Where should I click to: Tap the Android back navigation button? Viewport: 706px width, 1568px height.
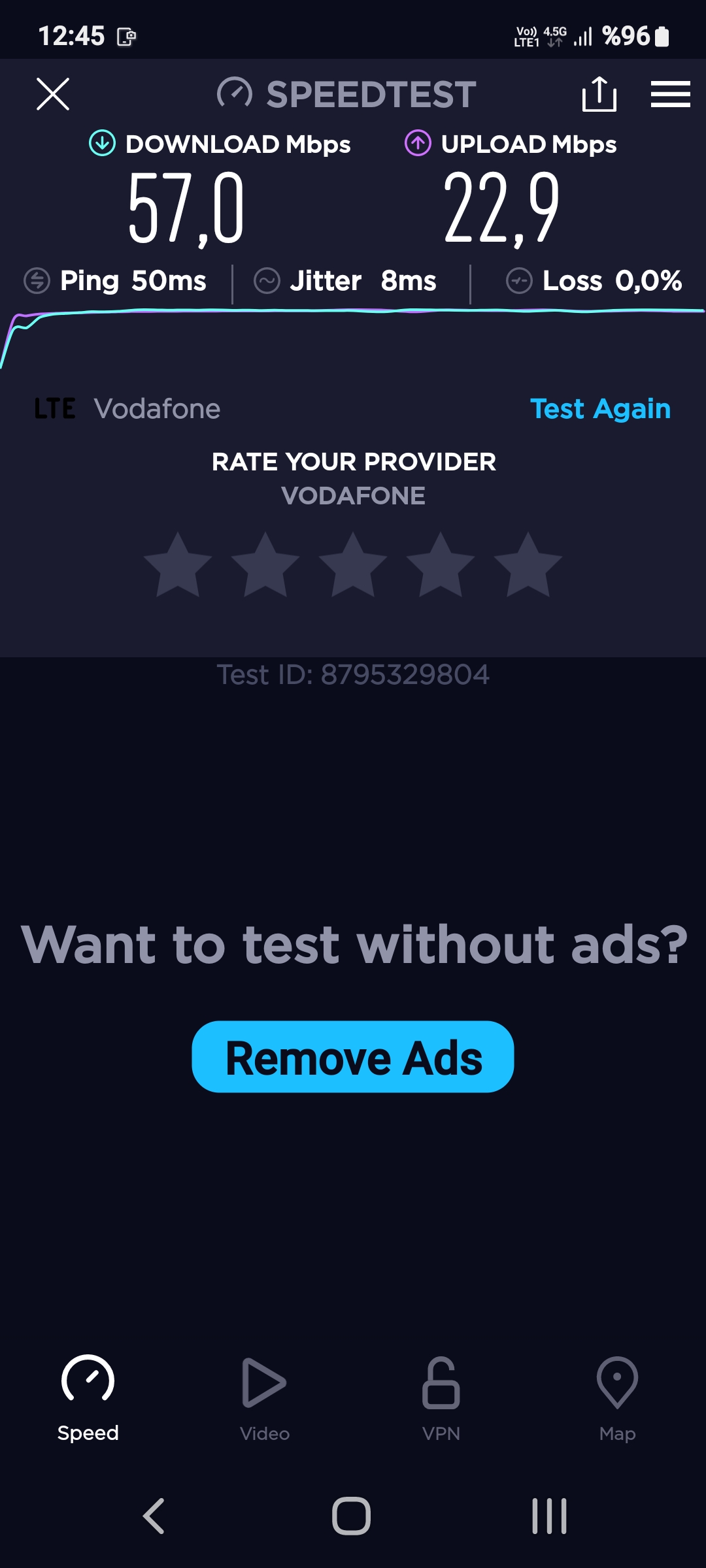tap(154, 1516)
